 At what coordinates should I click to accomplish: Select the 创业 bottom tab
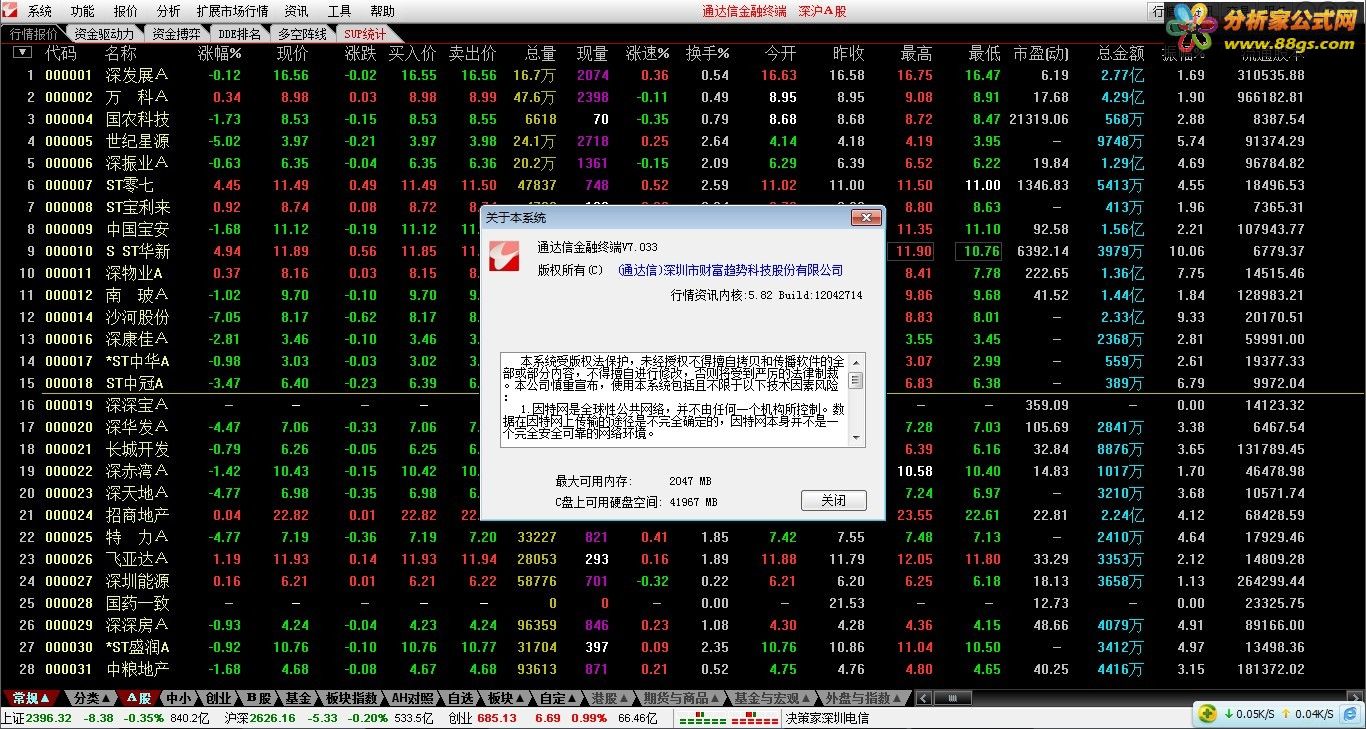(218, 698)
